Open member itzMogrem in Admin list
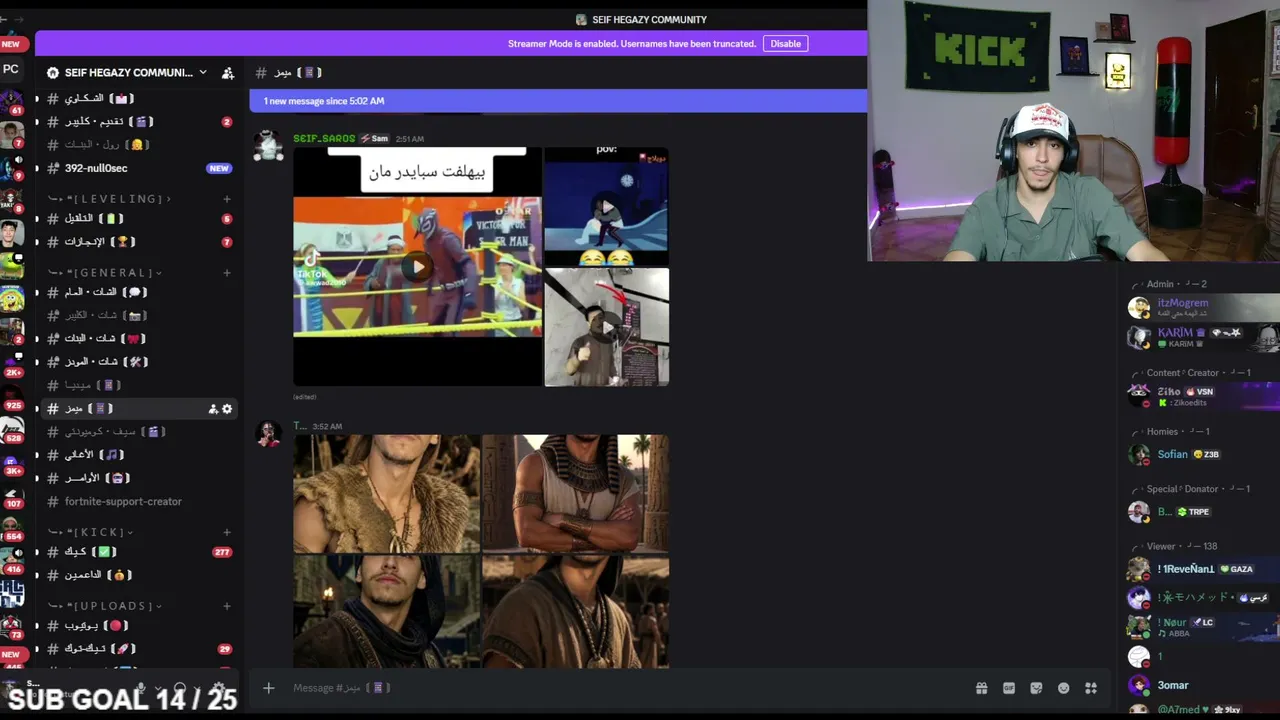 [x=1203, y=307]
